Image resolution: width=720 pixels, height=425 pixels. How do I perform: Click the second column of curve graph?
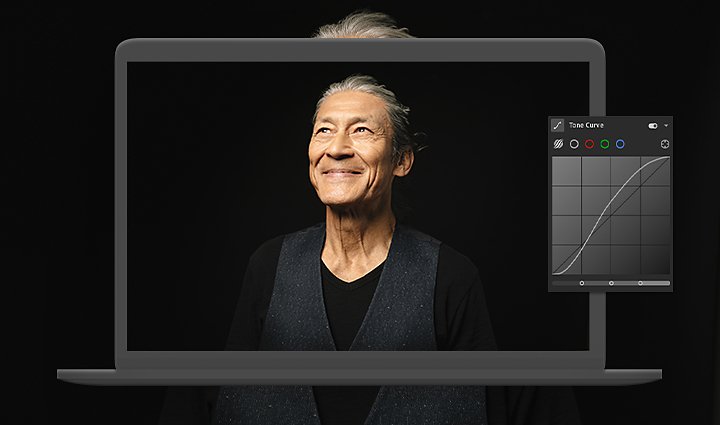click(x=596, y=215)
